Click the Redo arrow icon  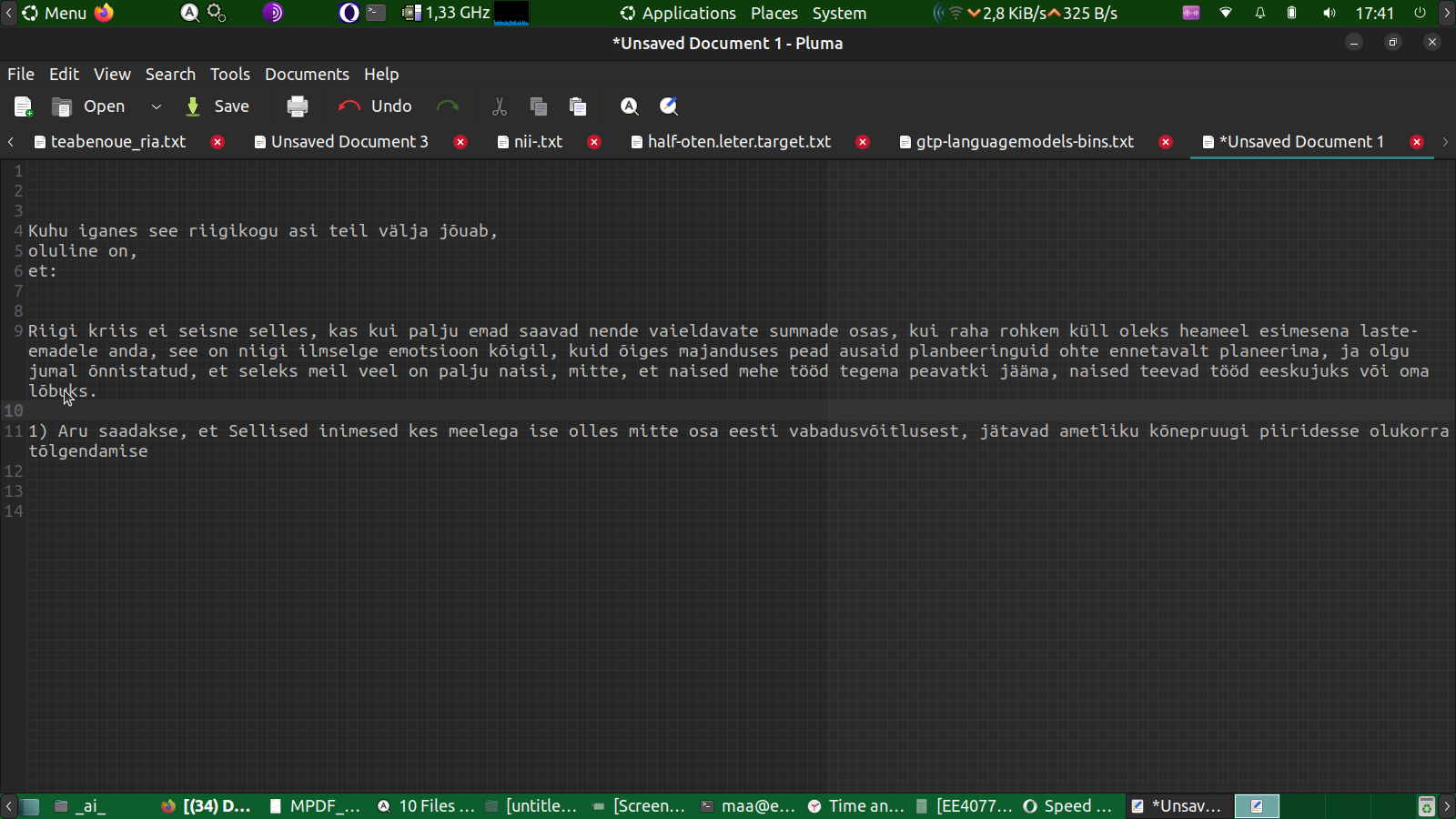tap(448, 106)
